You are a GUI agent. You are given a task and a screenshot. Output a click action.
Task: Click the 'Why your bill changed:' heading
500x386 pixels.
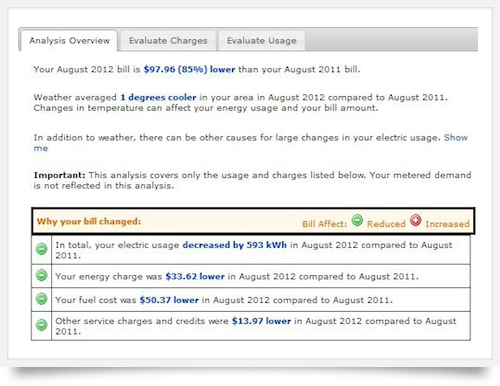pos(89,221)
